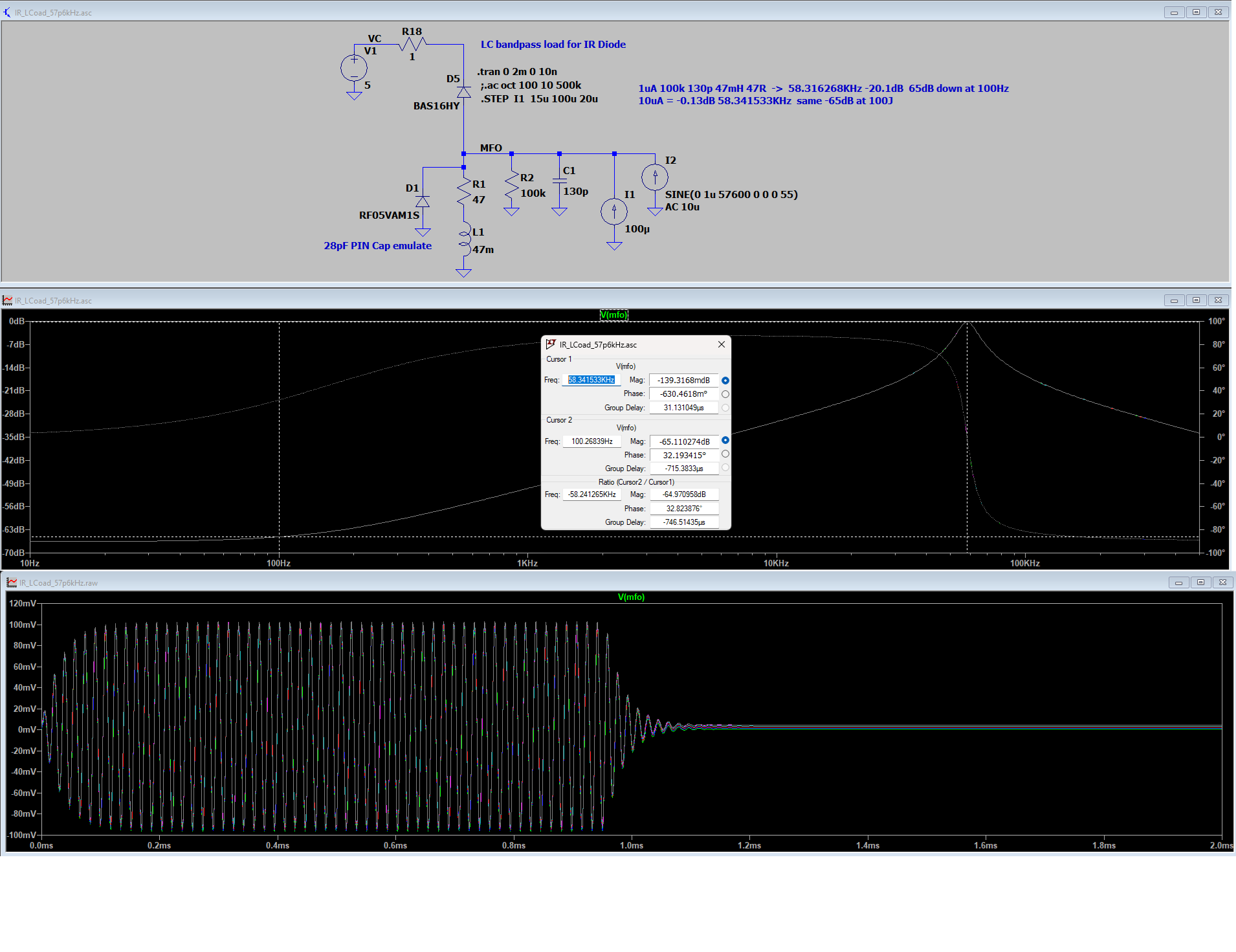Click the D5 BAS16HY diode symbol
The height and width of the screenshot is (952, 1236).
click(x=463, y=92)
